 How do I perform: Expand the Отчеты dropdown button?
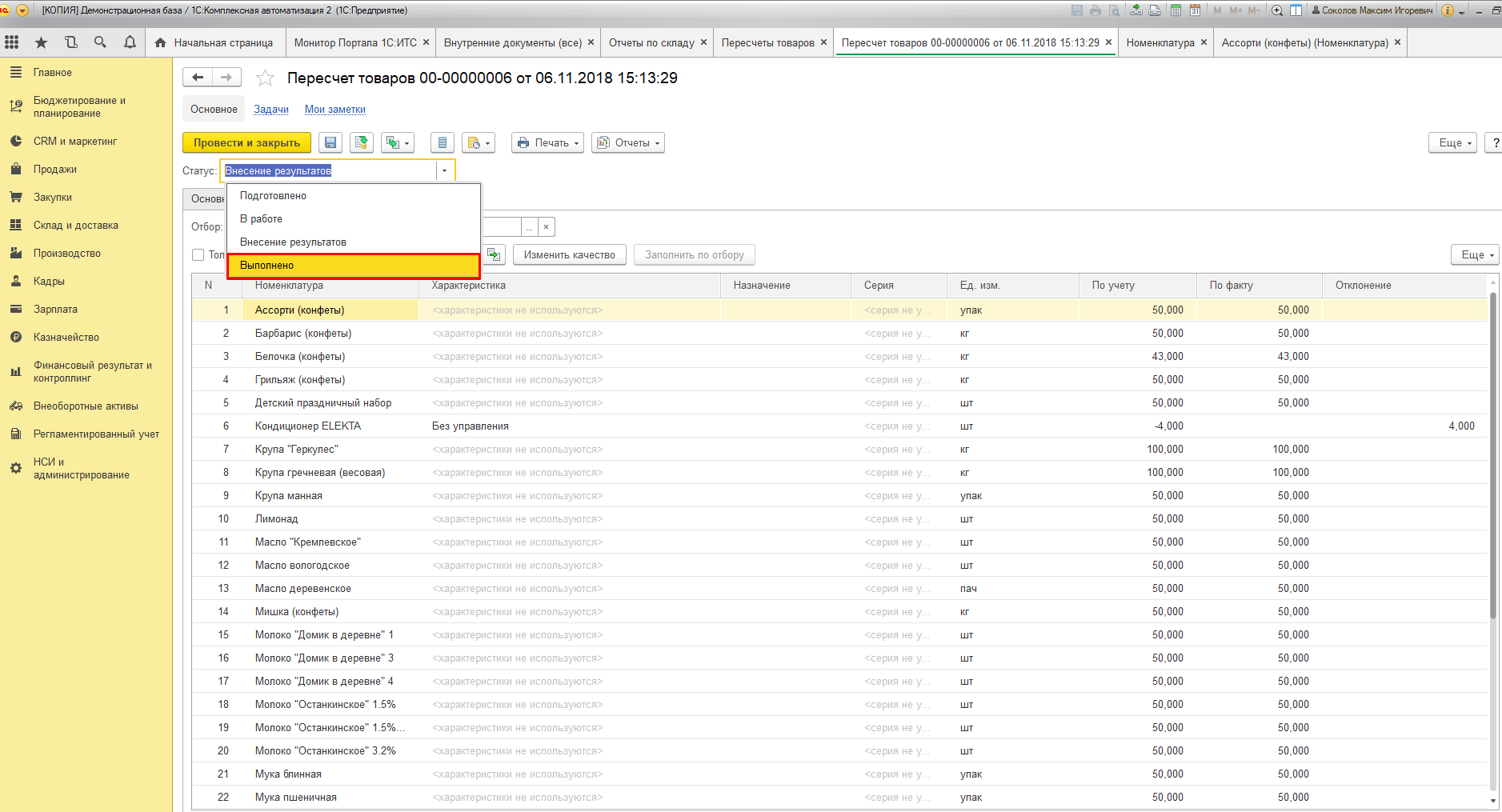click(628, 143)
